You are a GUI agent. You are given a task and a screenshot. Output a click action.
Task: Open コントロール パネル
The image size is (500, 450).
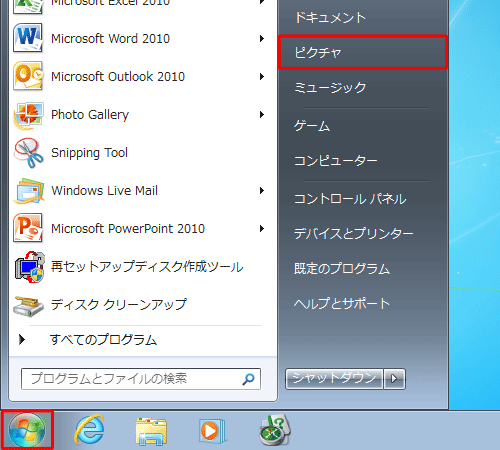(x=350, y=199)
